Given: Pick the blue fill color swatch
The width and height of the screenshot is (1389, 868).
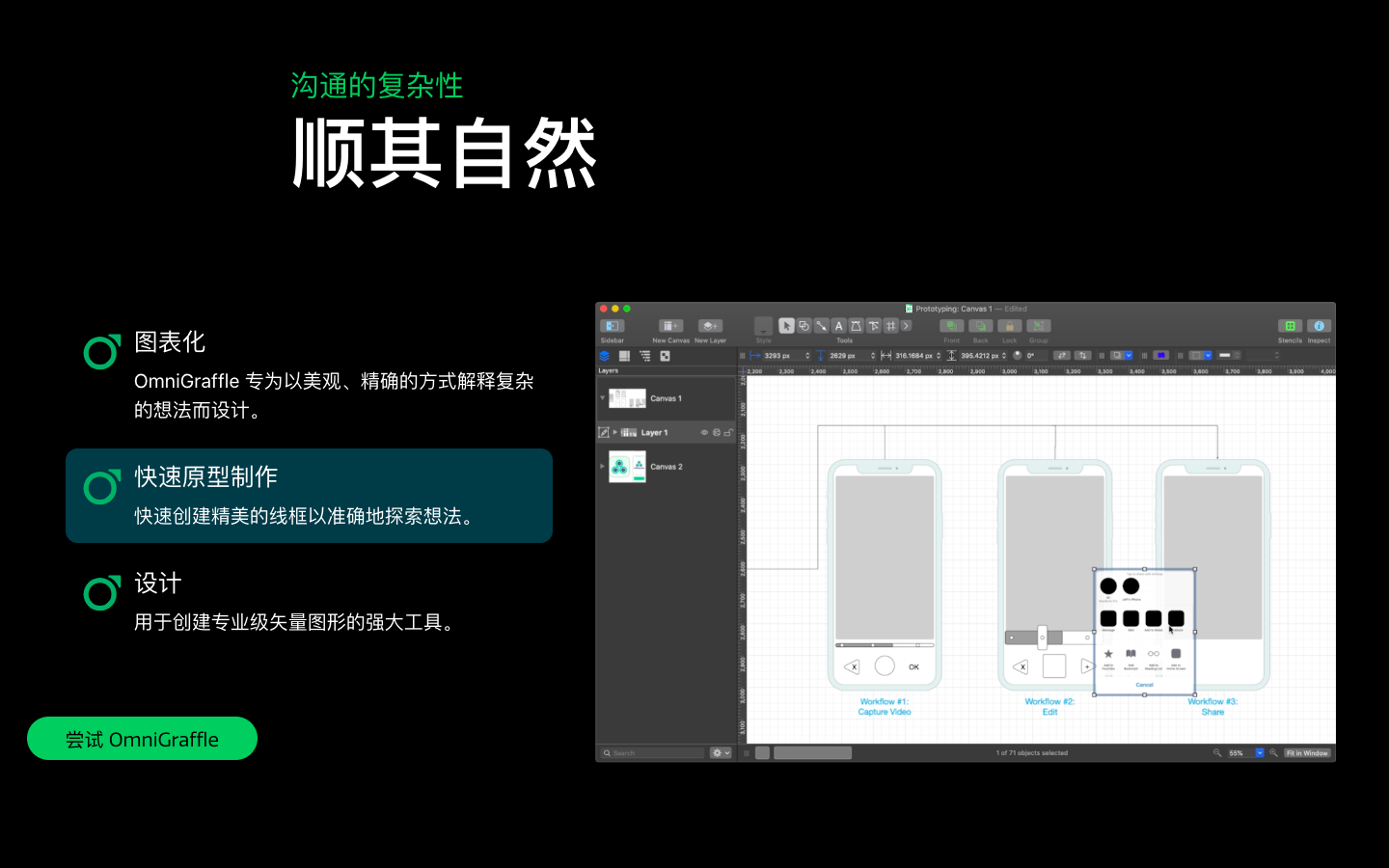Looking at the screenshot, I should tap(1160, 355).
